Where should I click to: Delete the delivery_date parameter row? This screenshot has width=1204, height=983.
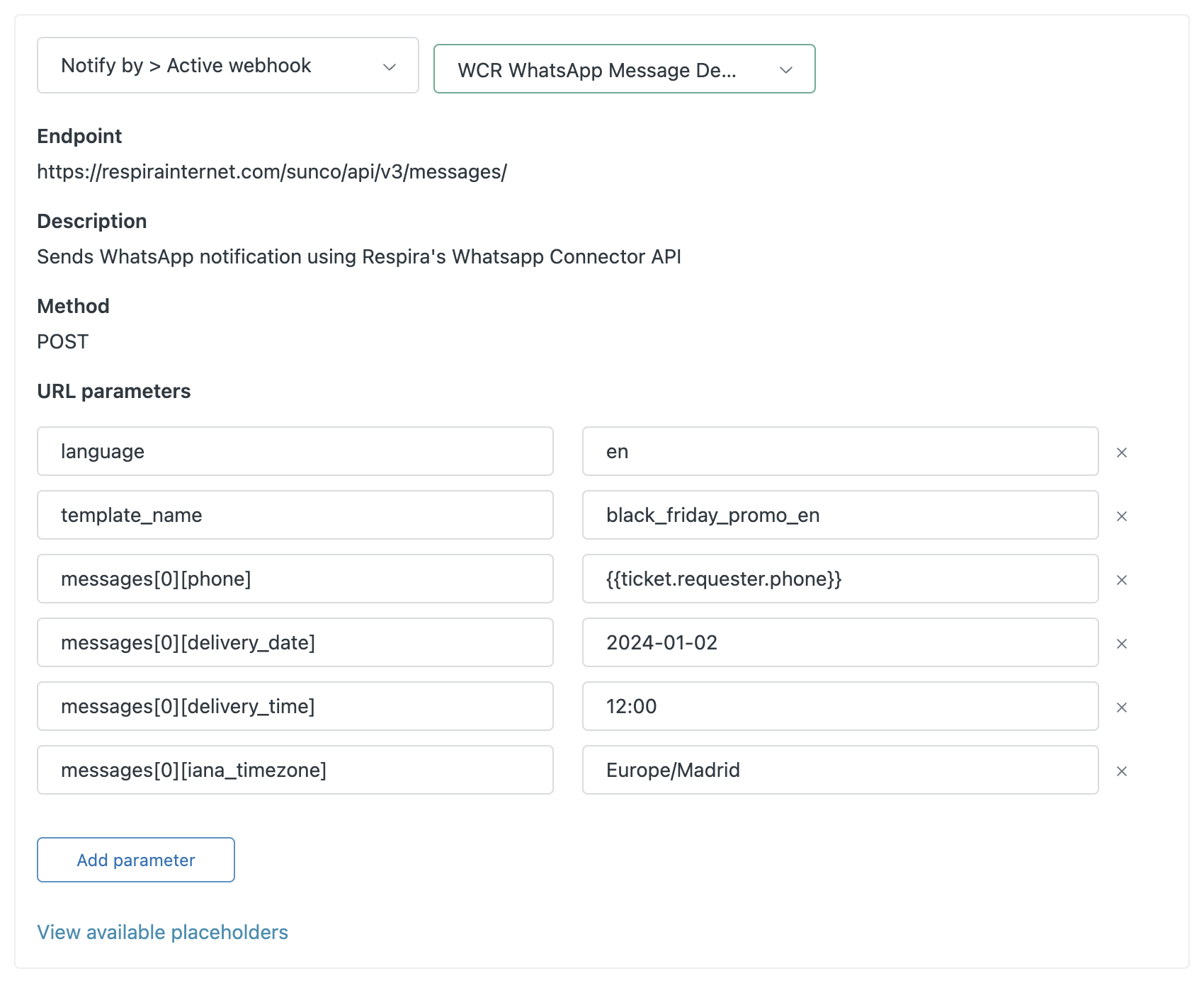1121,644
